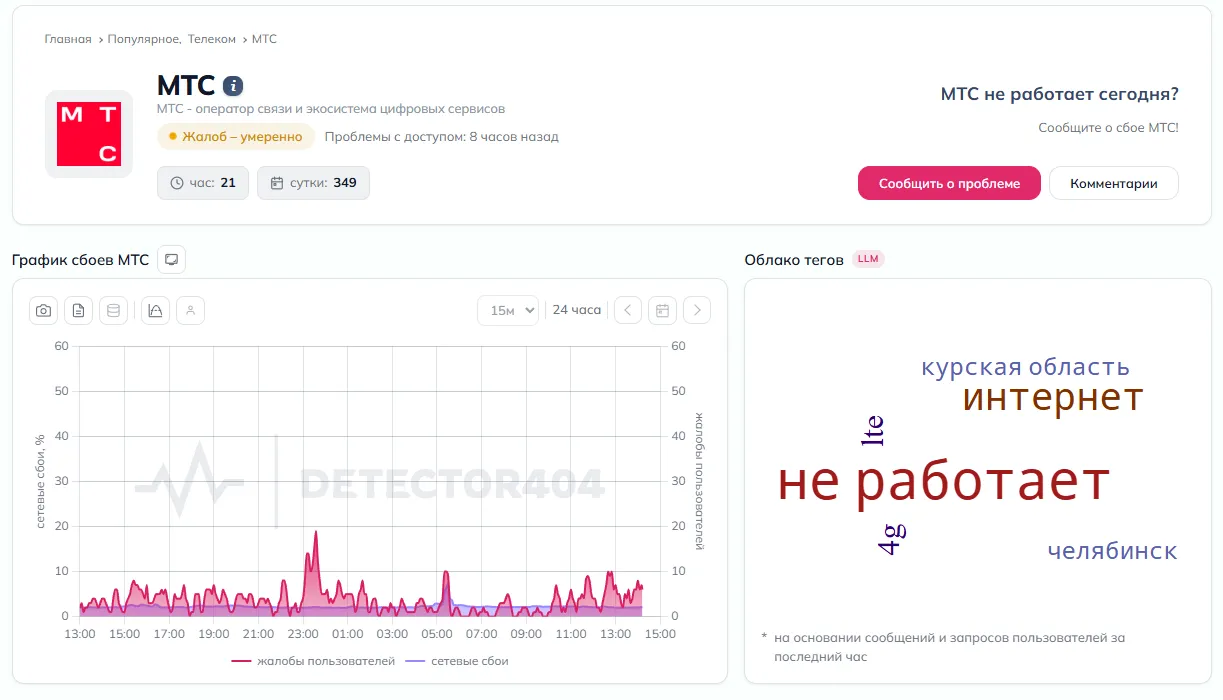This screenshot has width=1223, height=700.
Task: Open Популярное breadcrumb link
Action: click(144, 39)
